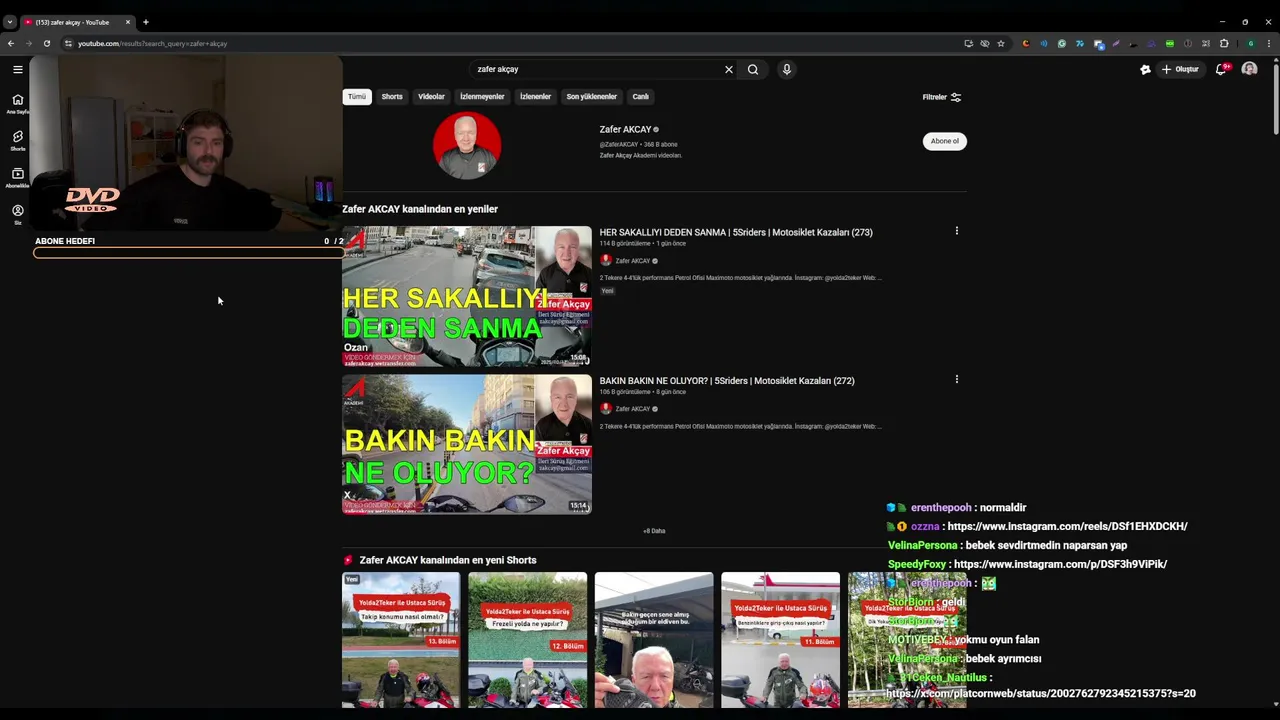Go to Ana Sayfa in YouTube sidebar
This screenshot has height=720, width=1280.
point(17,104)
